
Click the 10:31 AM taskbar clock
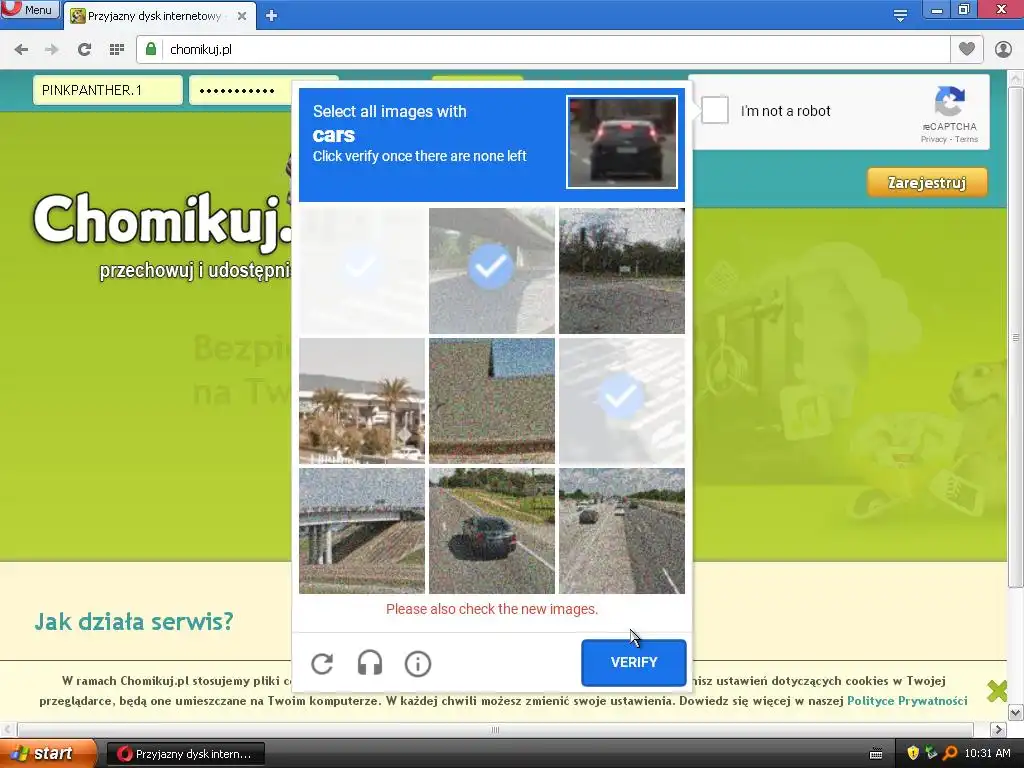coord(987,753)
